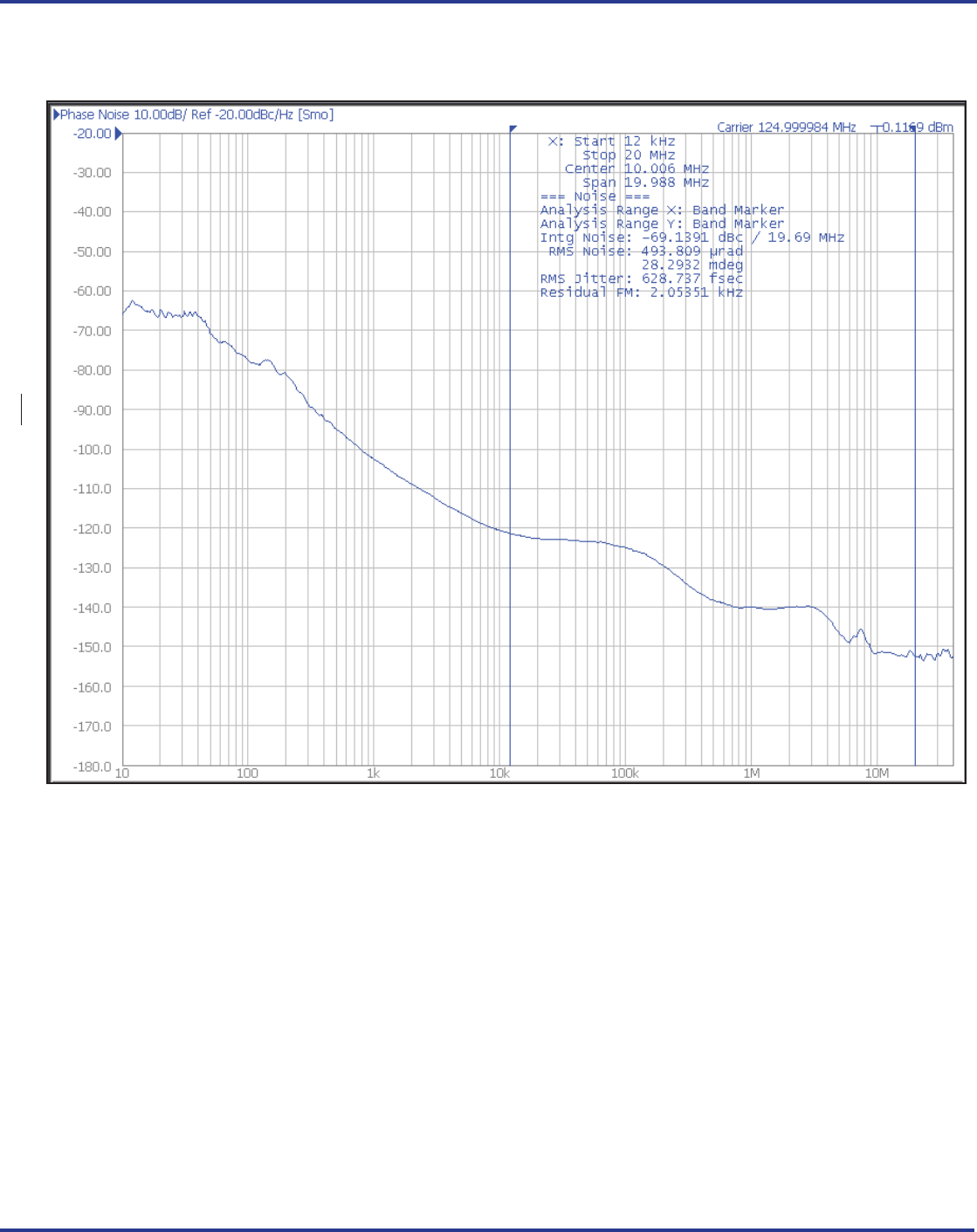This screenshot has width=977, height=1232.
Task: Click the Carrier 124.999984 MHz readout
Action: (x=787, y=127)
